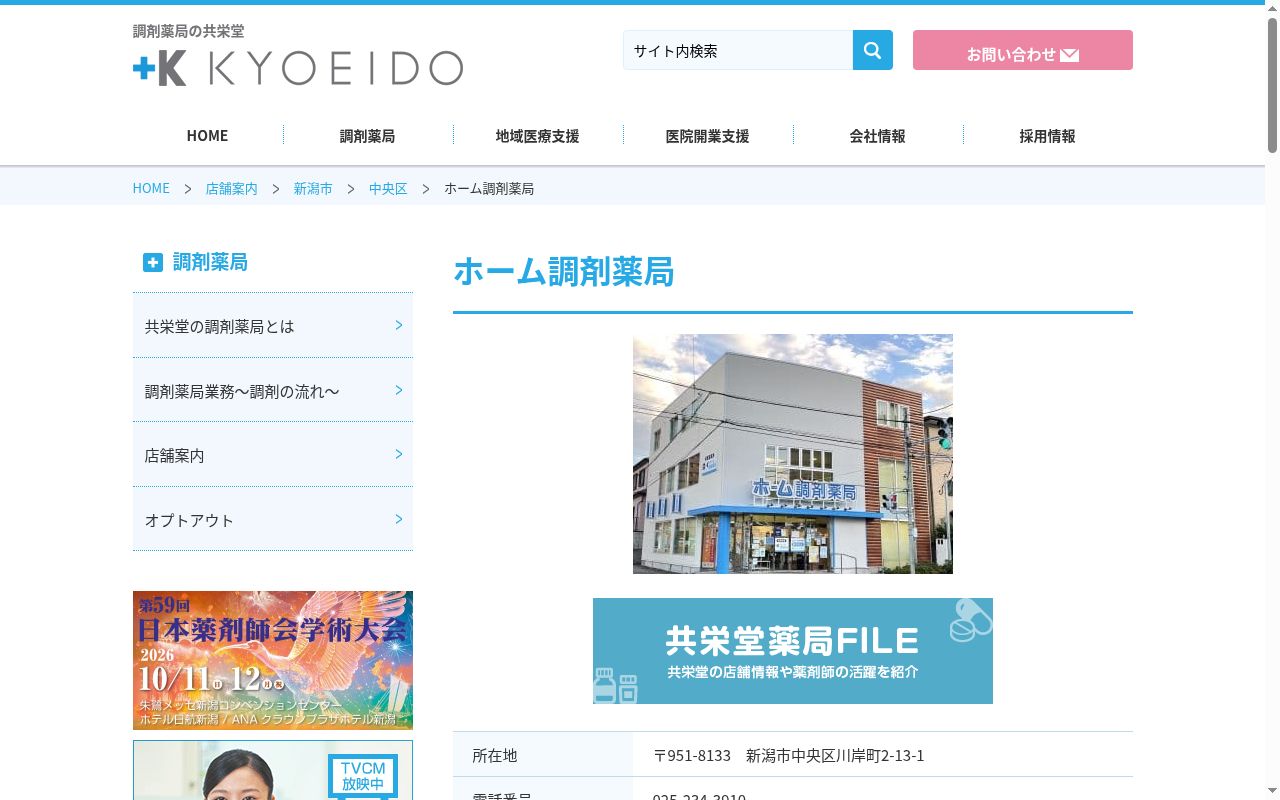This screenshot has width=1280, height=800.
Task: Click the ホーム調剤薬局 building photo
Action: pos(793,454)
